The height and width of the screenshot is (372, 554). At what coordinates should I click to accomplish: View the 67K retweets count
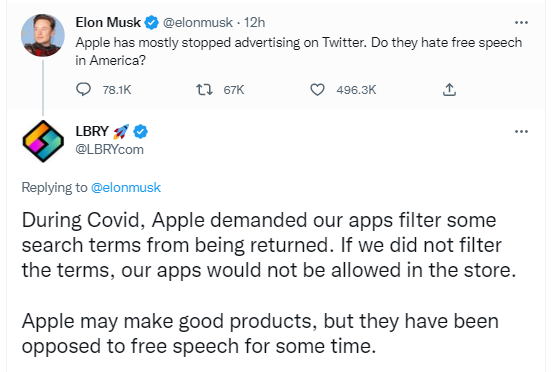tap(234, 90)
